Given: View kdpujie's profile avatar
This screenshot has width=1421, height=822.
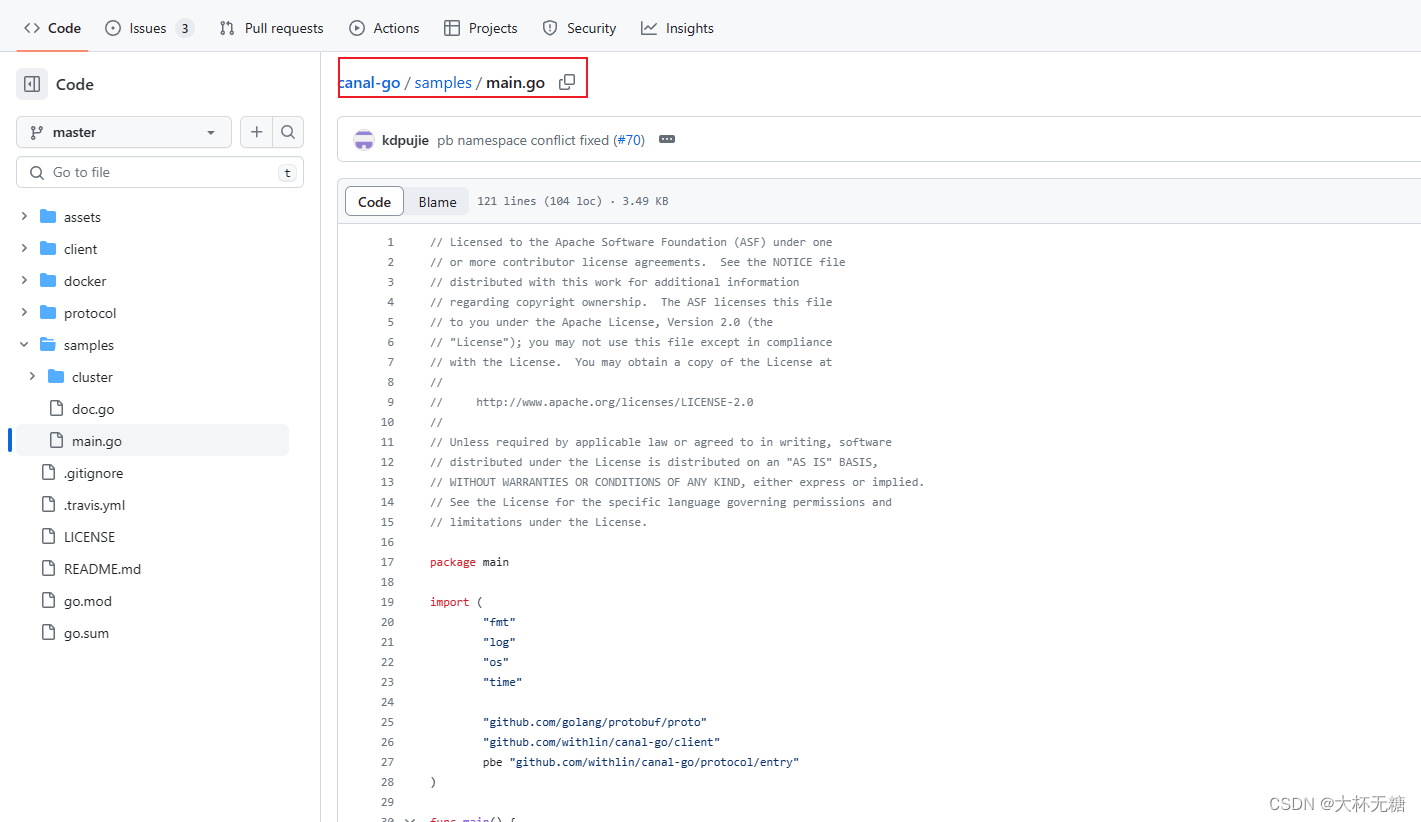Looking at the screenshot, I should (x=364, y=139).
